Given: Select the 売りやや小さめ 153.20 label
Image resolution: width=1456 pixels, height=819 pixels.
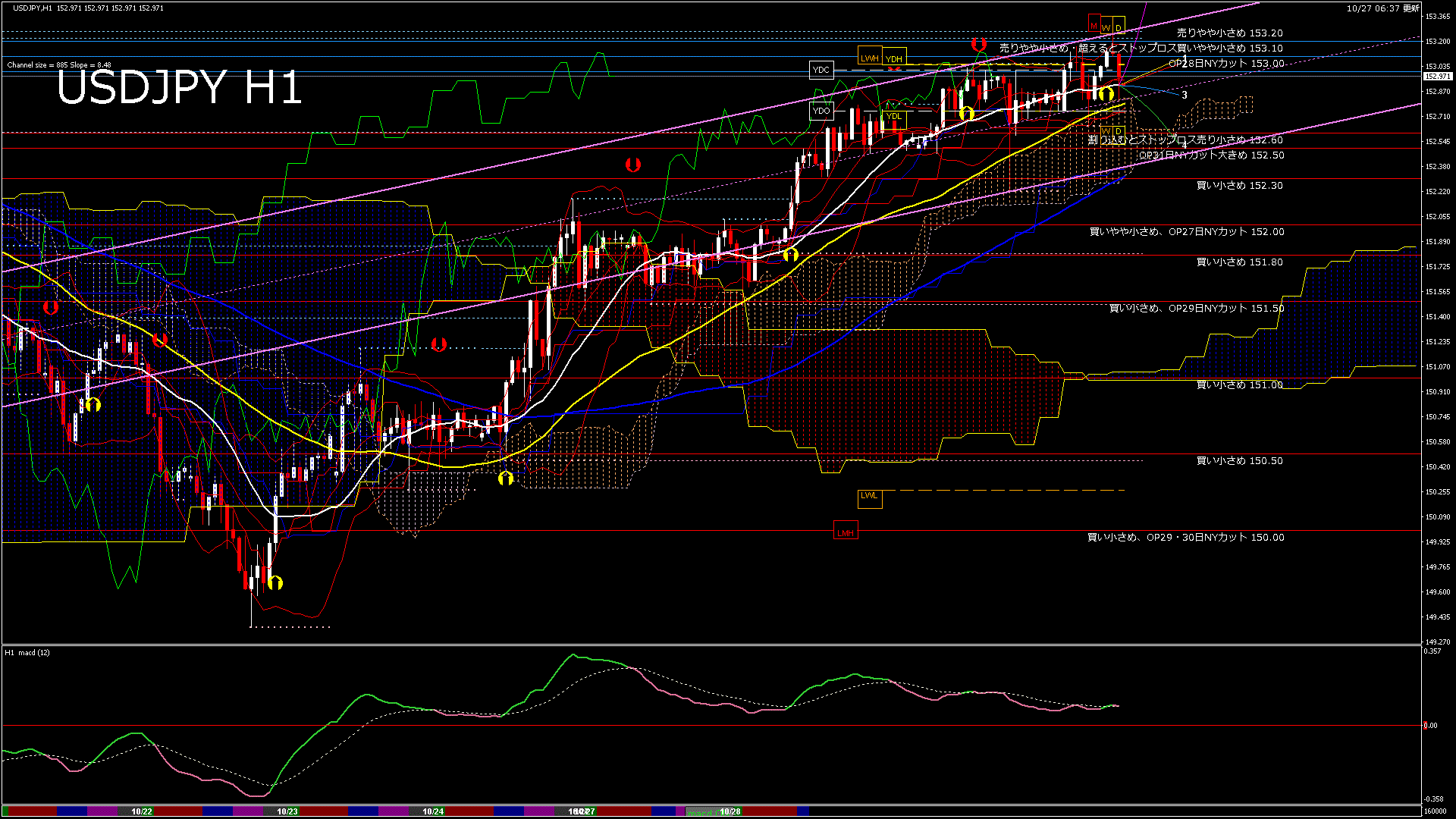Looking at the screenshot, I should [1229, 33].
